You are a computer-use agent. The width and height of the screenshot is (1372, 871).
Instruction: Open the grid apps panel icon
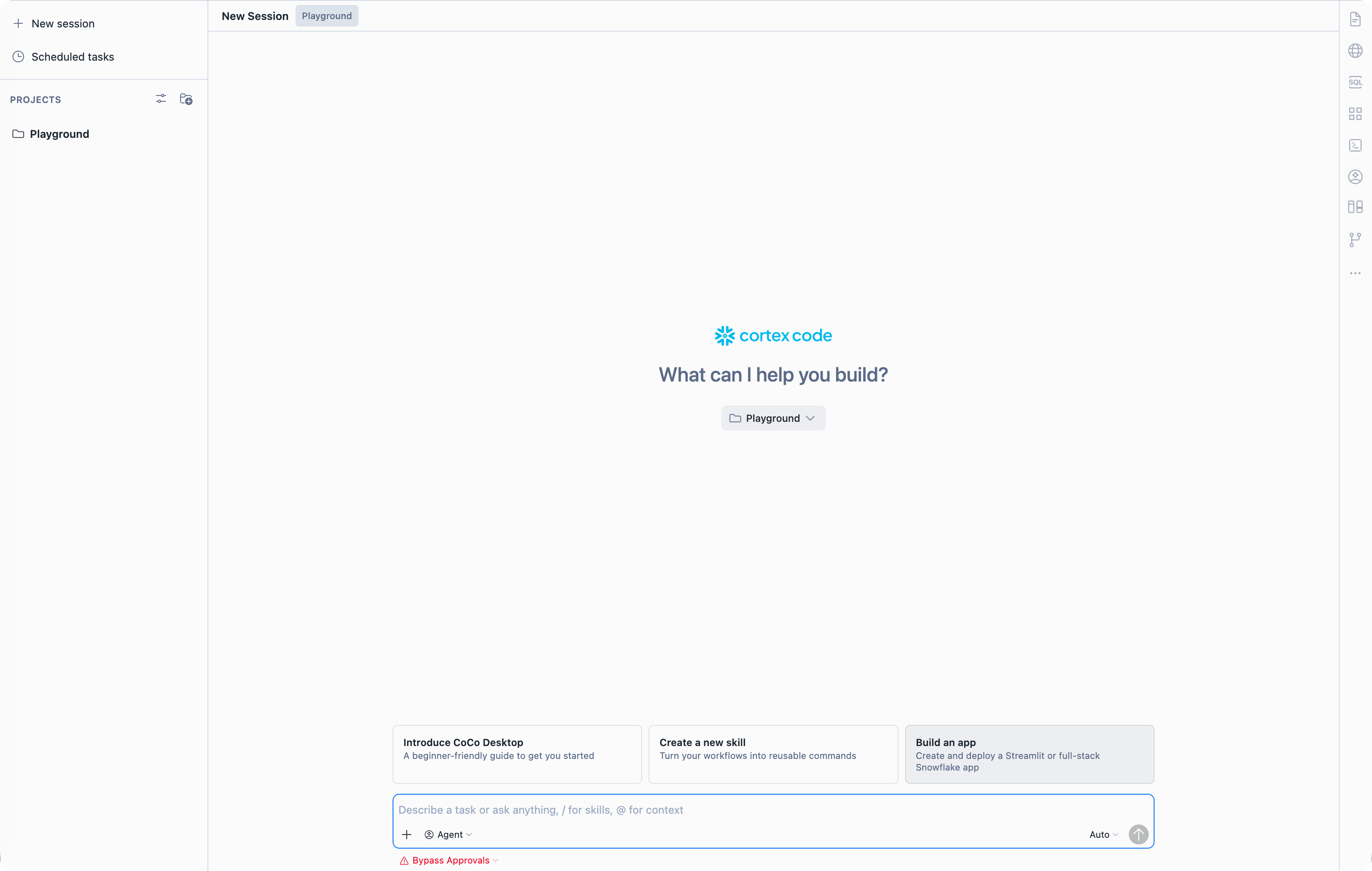click(1355, 113)
